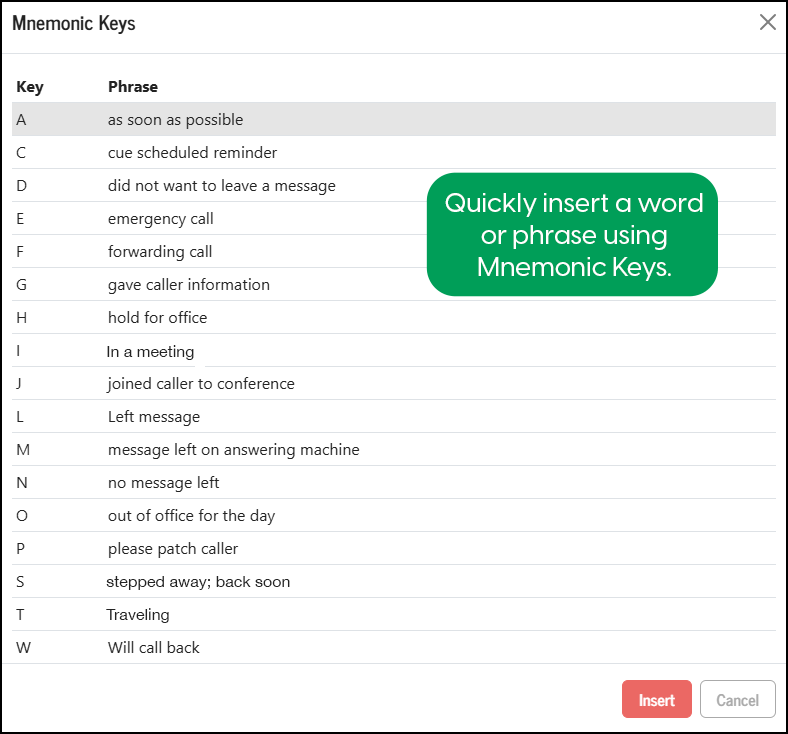The width and height of the screenshot is (788, 734).
Task: Choose the 'hold for office' row
Action: 158,318
